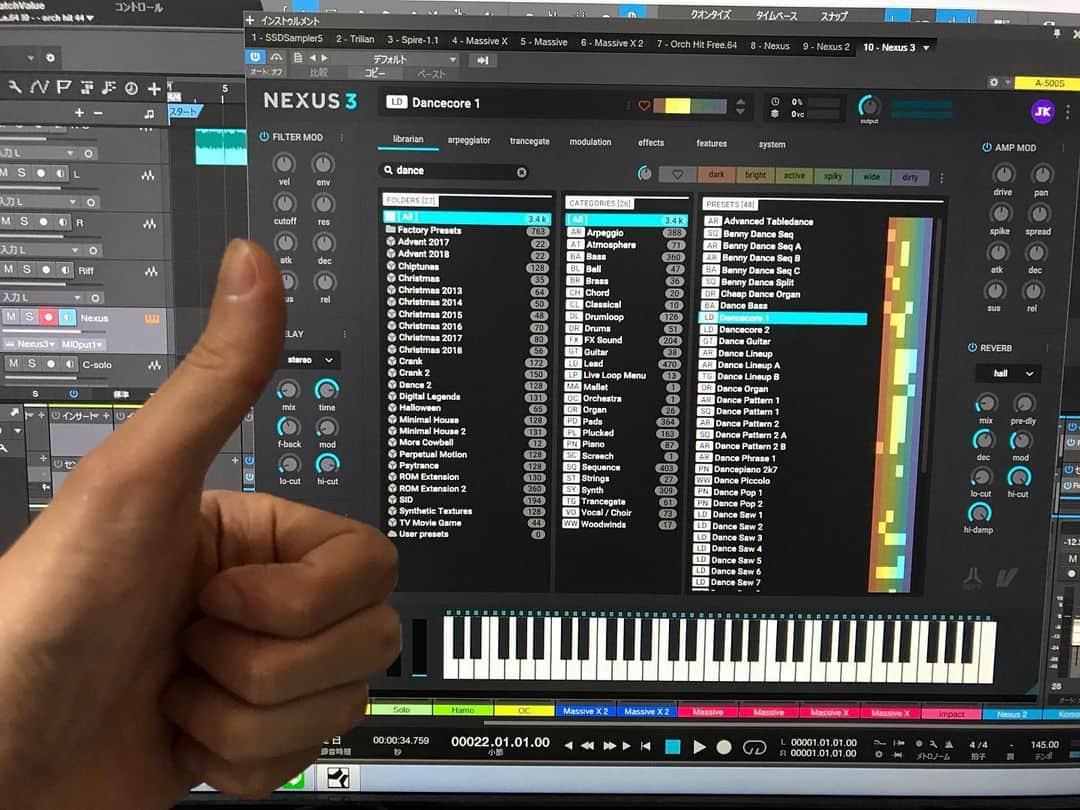1080x810 pixels.
Task: Choose the Dancepiano 2k7 preset
Action: (x=776, y=469)
